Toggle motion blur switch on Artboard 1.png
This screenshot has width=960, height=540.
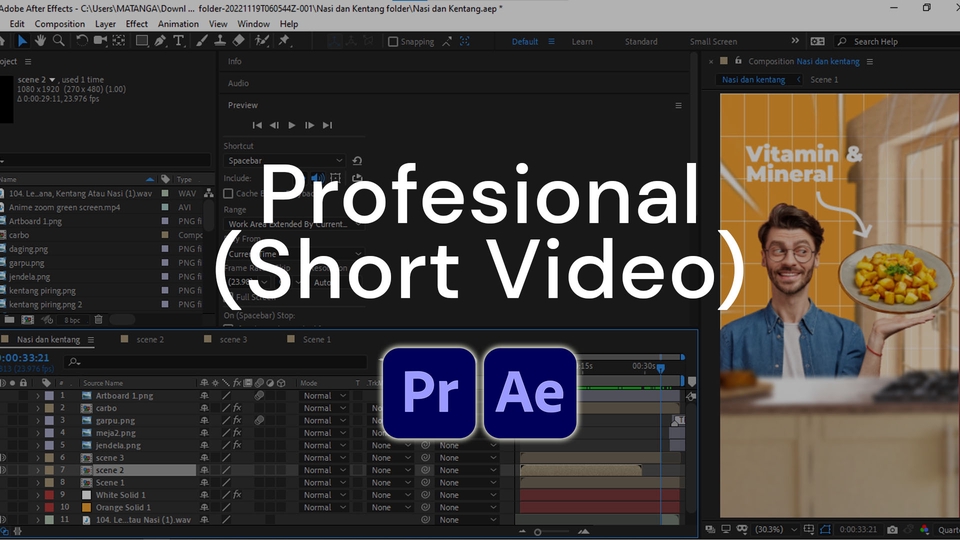coord(259,396)
